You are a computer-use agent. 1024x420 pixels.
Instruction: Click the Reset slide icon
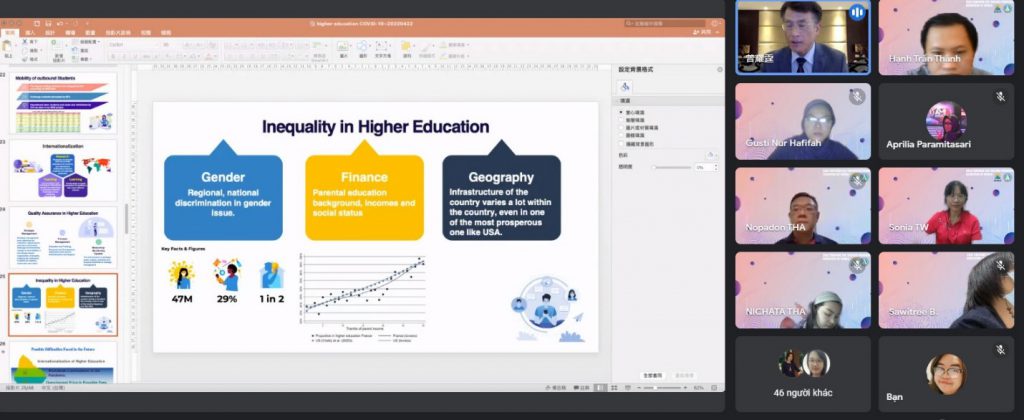tap(74, 50)
